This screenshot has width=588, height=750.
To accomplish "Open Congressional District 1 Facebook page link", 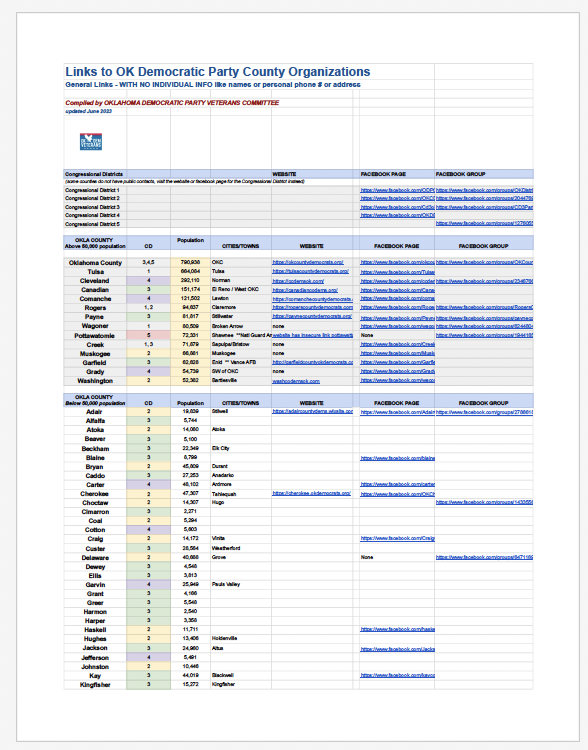I will [397, 190].
